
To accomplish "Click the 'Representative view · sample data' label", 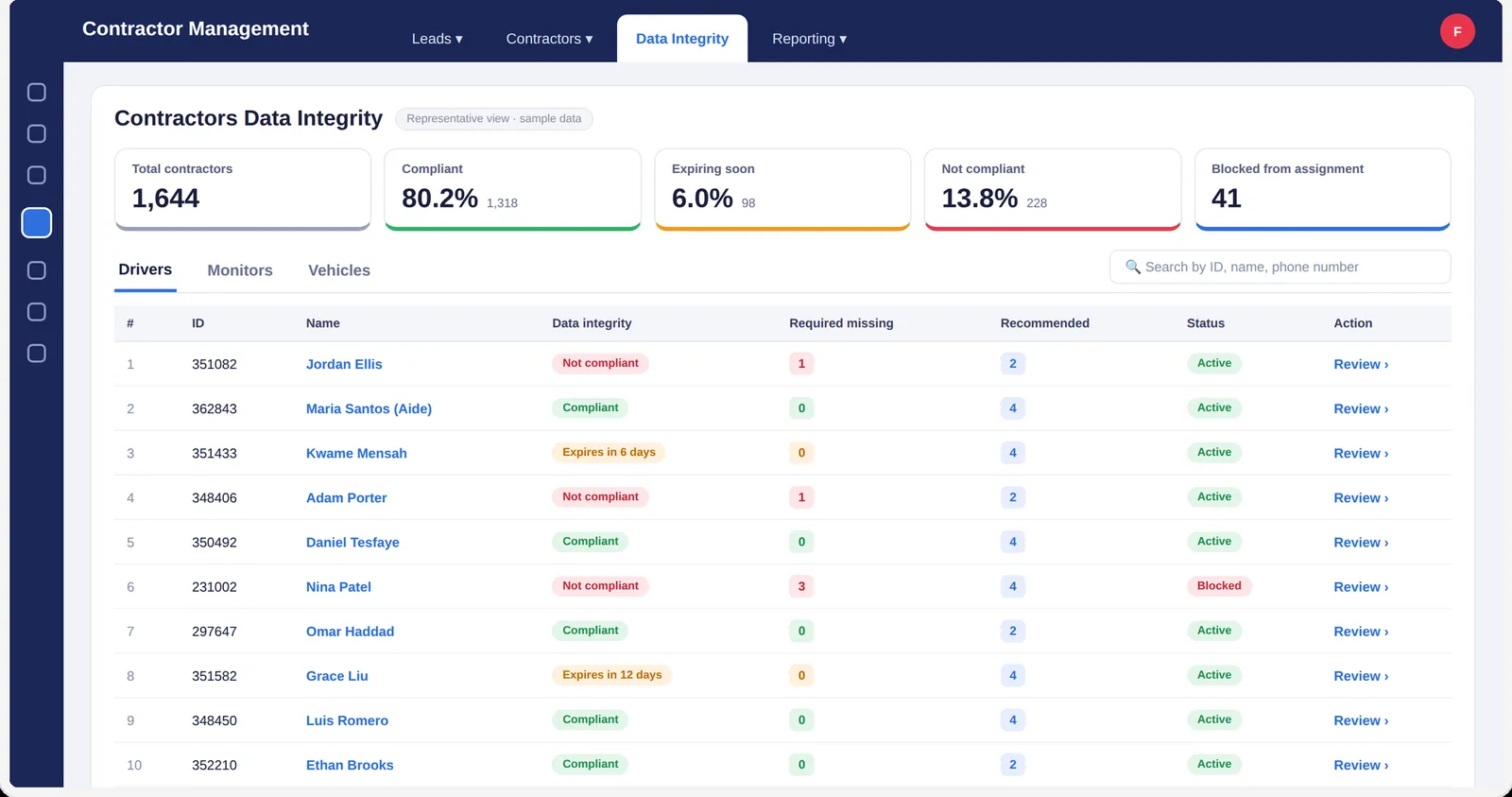I will coord(494,119).
